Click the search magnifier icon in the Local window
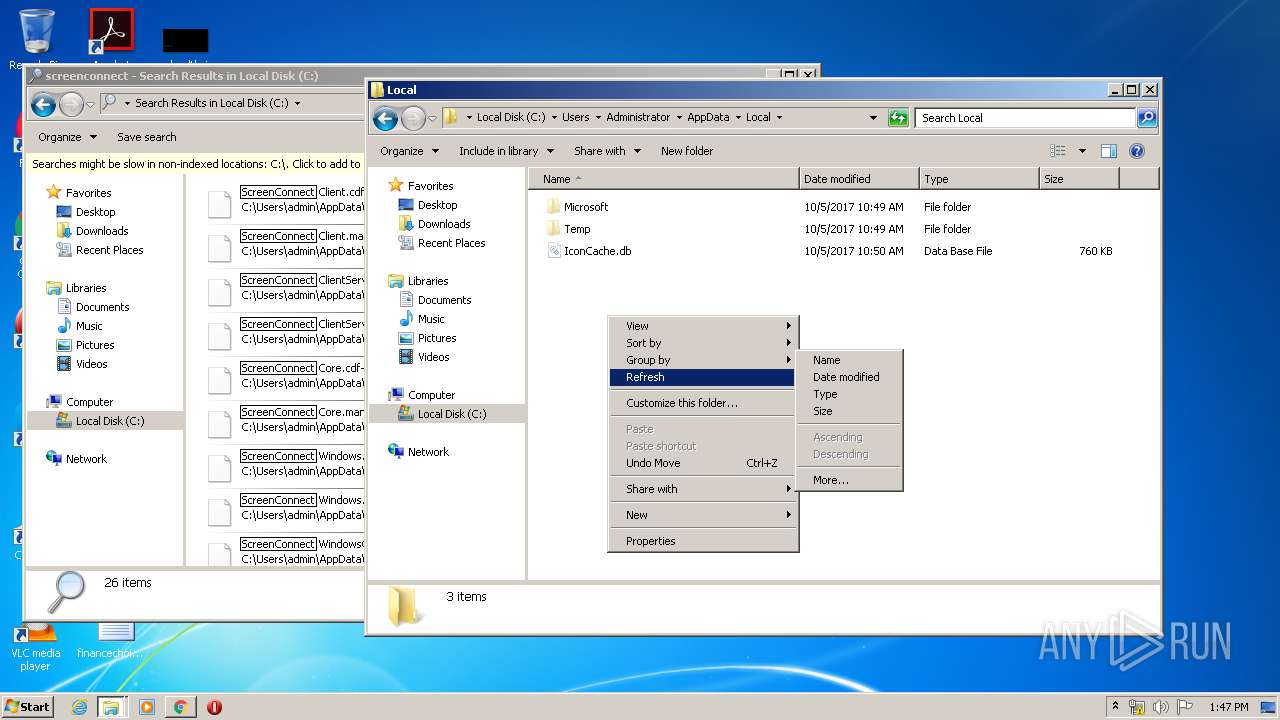This screenshot has width=1280, height=720. click(x=1147, y=118)
